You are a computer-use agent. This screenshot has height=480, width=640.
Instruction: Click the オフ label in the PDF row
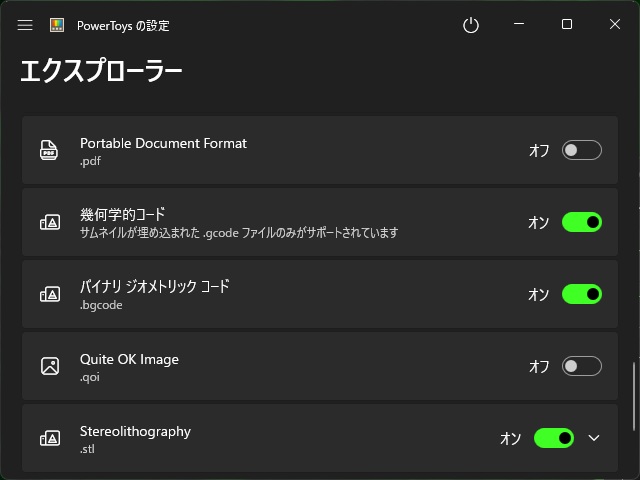tap(539, 150)
